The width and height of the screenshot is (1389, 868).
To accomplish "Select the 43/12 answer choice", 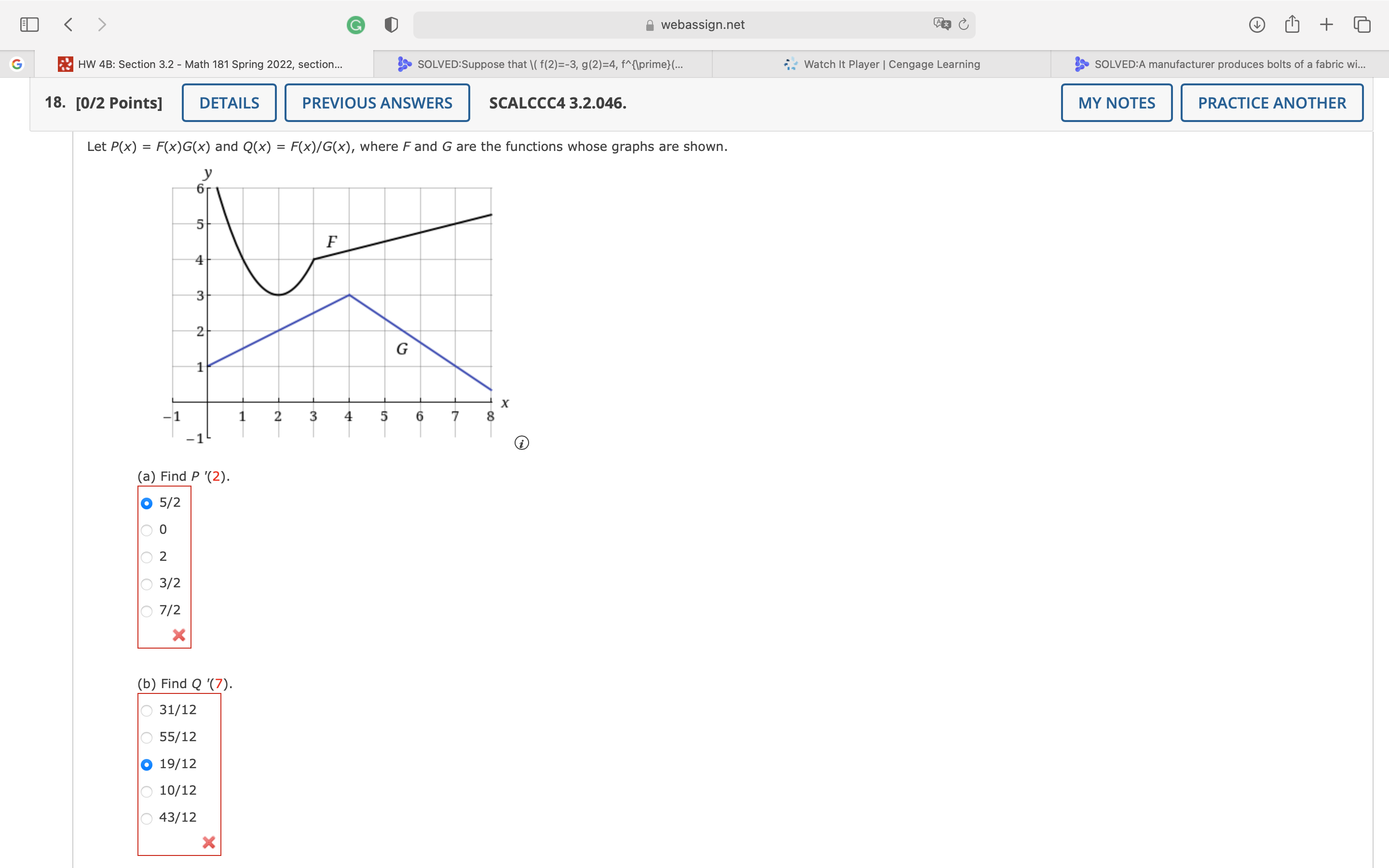I will pyautogui.click(x=147, y=818).
